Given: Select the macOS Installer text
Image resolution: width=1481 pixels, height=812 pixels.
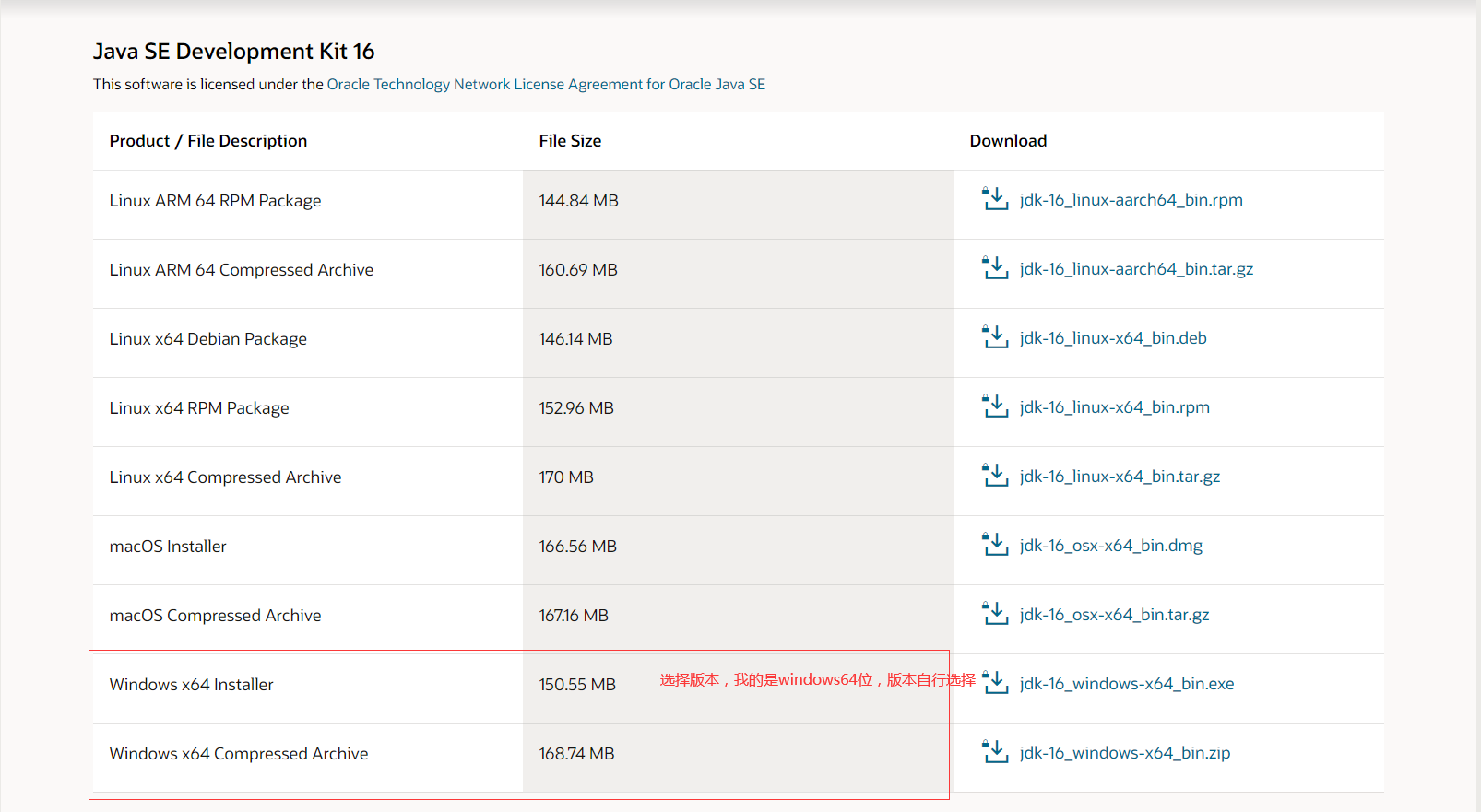Looking at the screenshot, I should point(168,547).
